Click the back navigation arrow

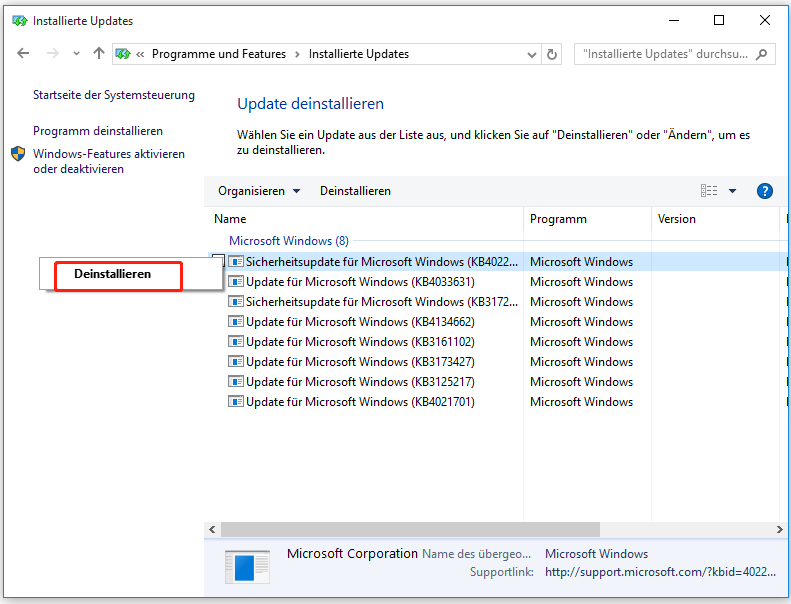(23, 54)
